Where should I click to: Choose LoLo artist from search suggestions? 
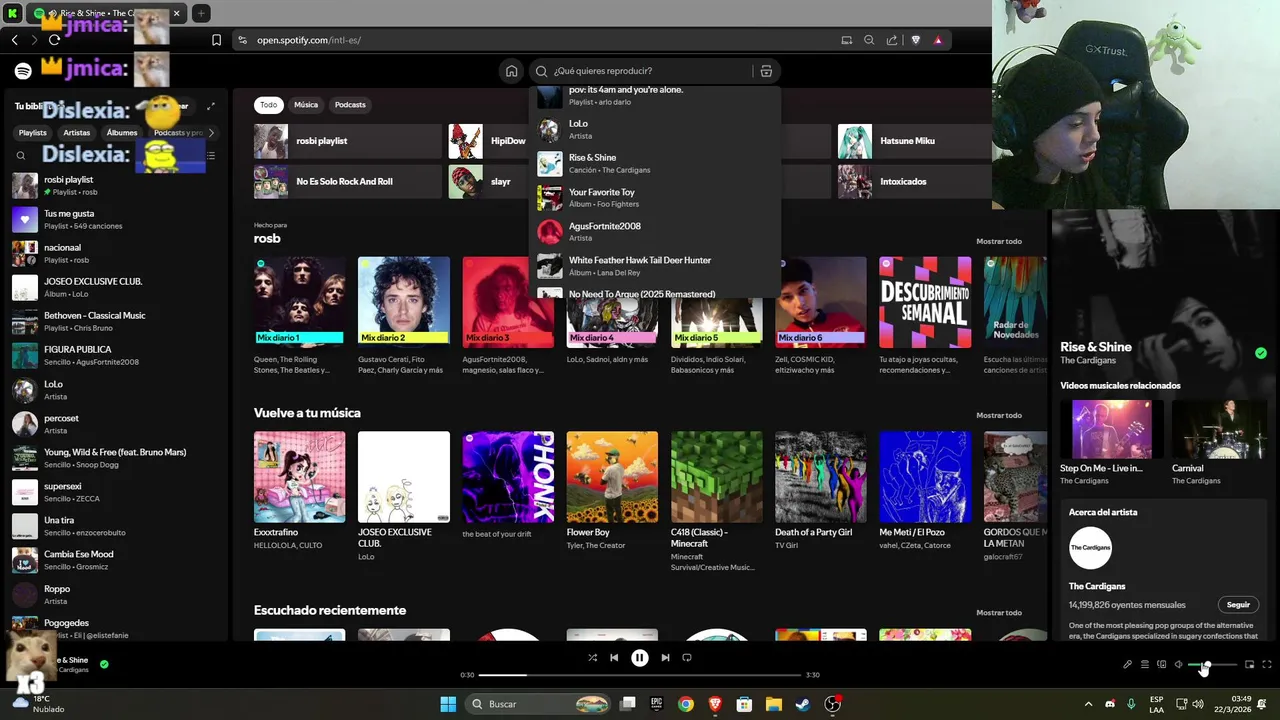coord(654,130)
